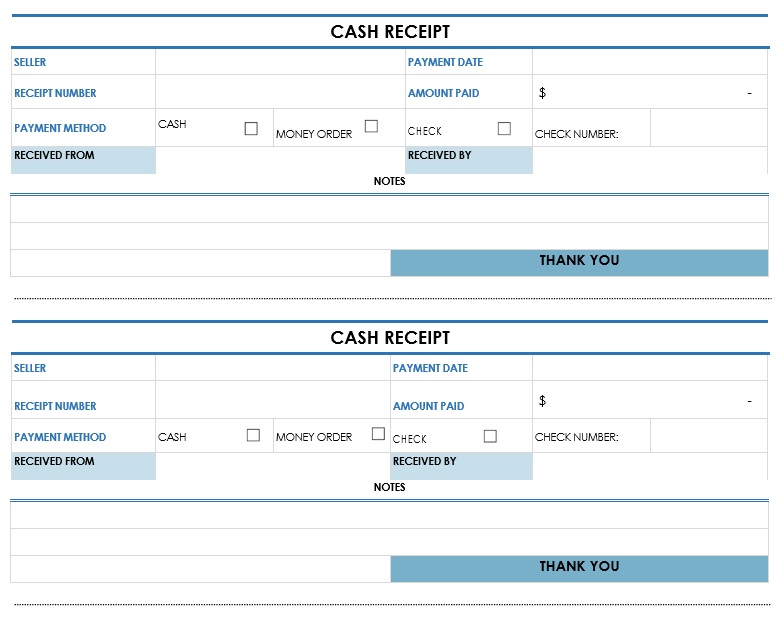Select Received From field in top receipt
784x621 pixels.
click(x=279, y=160)
